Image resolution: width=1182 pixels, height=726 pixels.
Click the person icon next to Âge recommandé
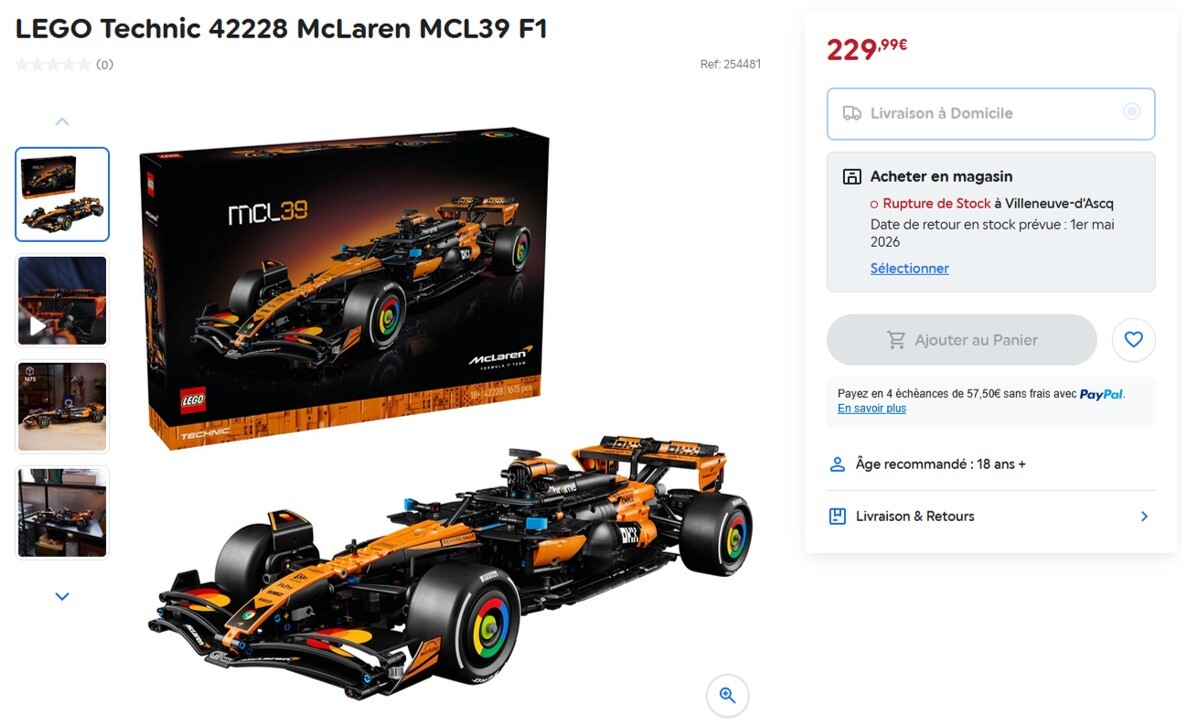click(x=837, y=464)
